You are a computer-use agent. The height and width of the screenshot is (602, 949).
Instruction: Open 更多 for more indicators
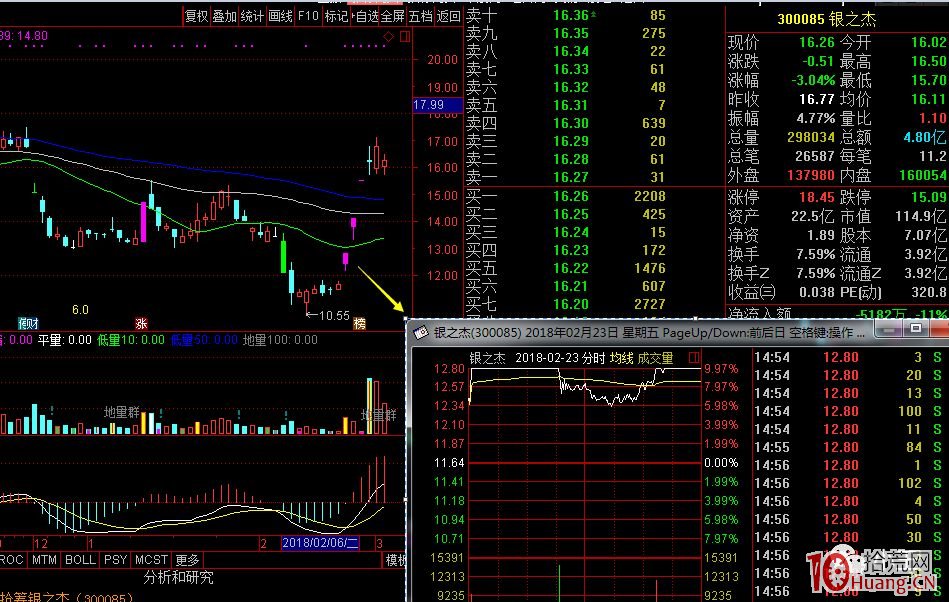point(187,560)
